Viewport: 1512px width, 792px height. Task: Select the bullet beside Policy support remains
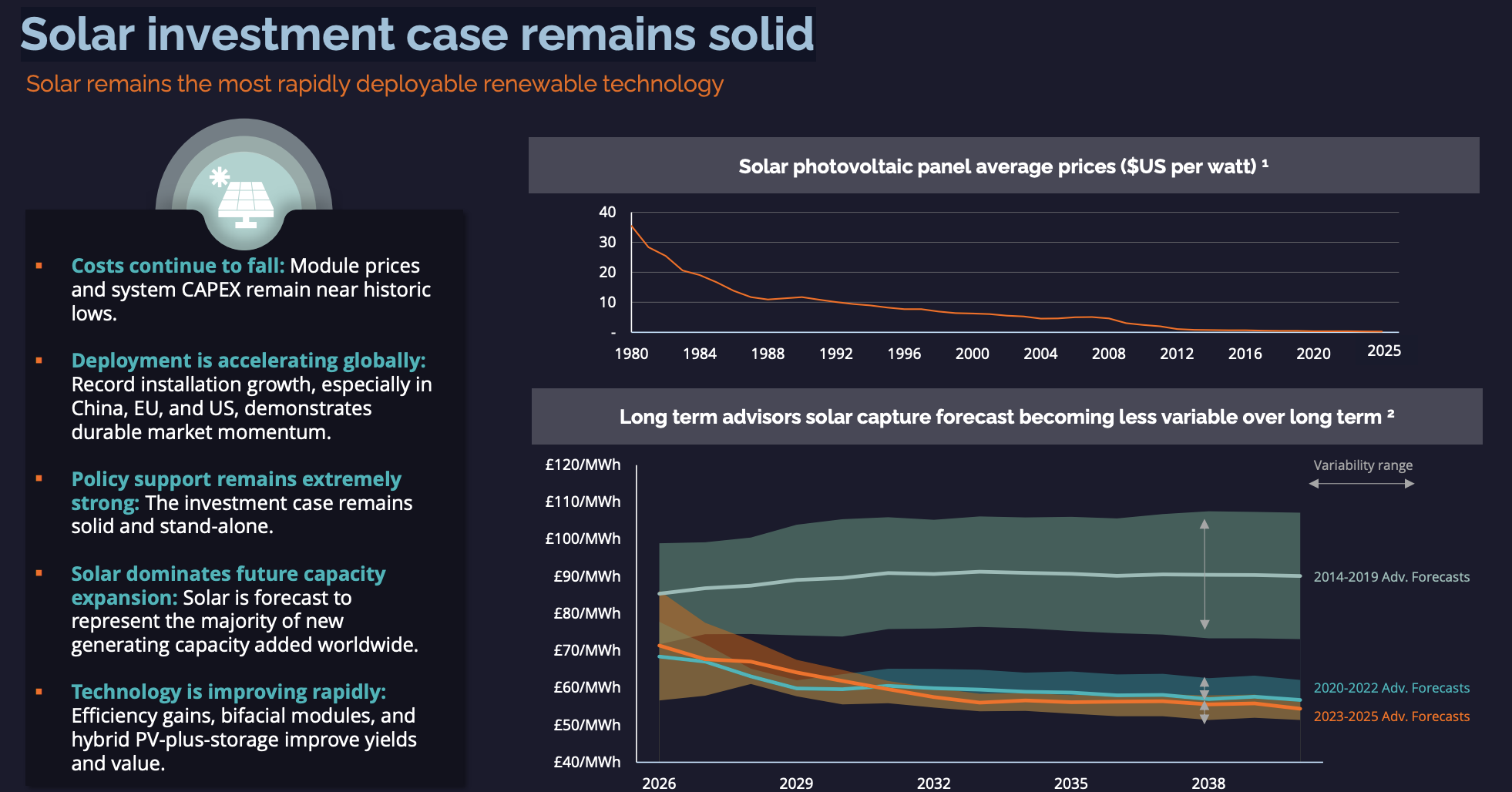(39, 478)
